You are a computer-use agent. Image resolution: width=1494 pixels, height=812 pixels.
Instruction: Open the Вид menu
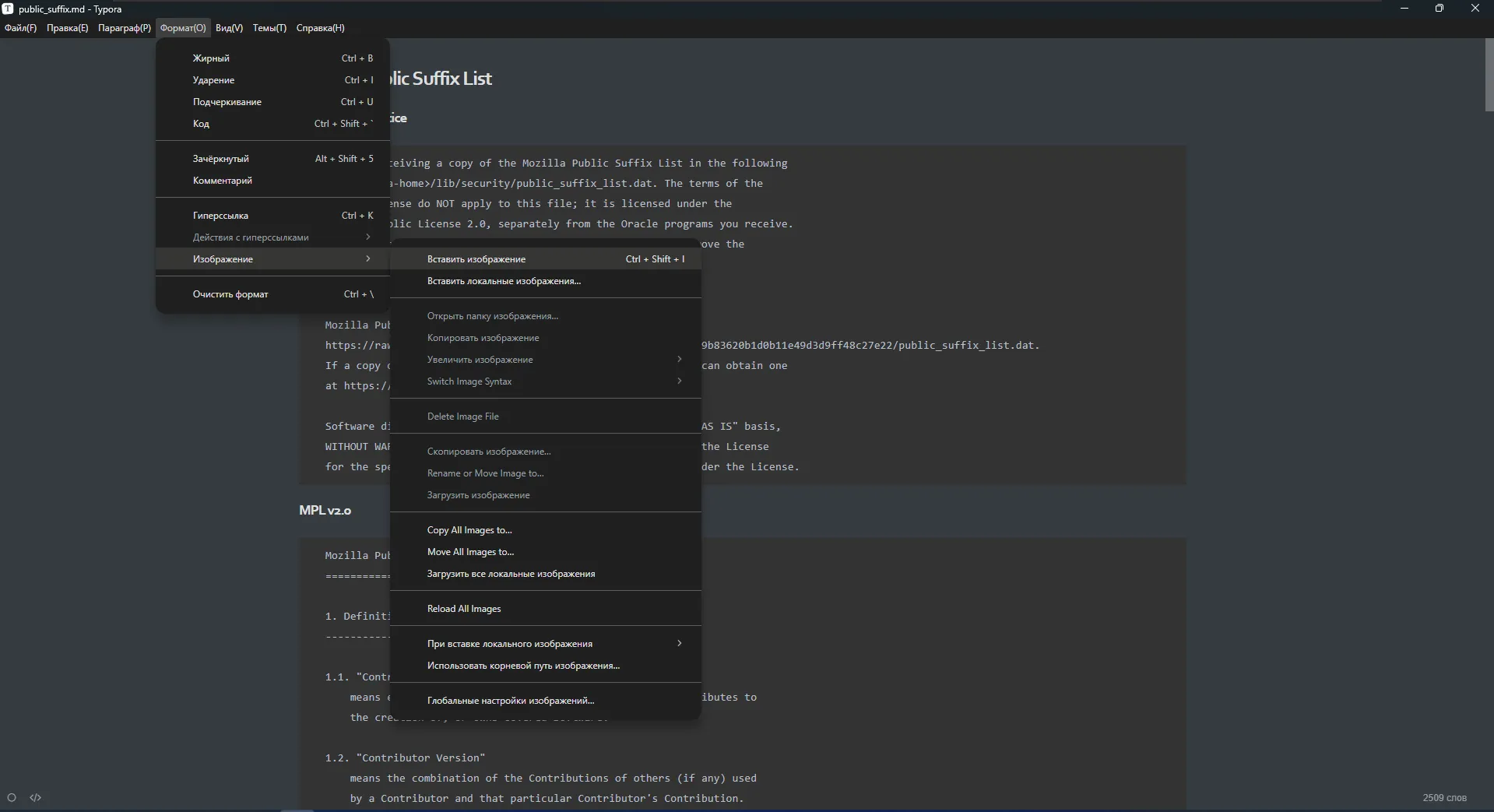pos(229,28)
